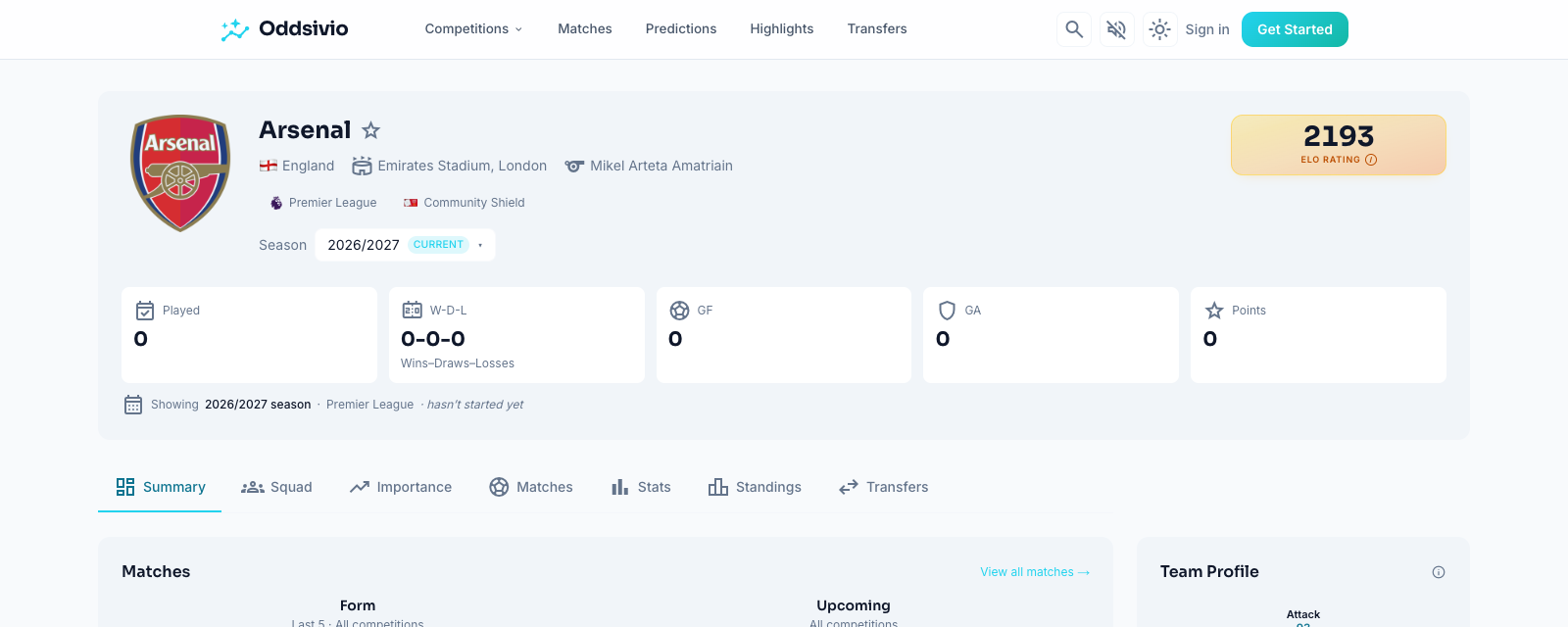Click the Get Started button
Viewport: 1568px width, 627px height.
pos(1295,29)
